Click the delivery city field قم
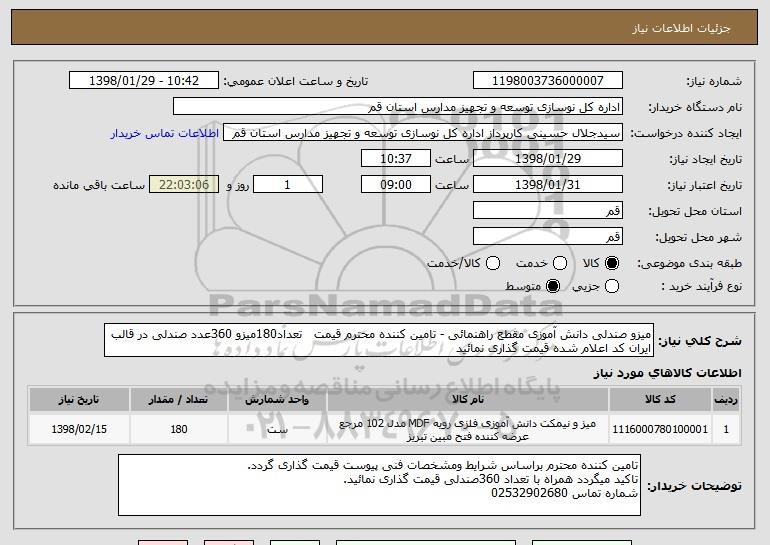Viewport: 770px width, 545px height. (x=548, y=237)
